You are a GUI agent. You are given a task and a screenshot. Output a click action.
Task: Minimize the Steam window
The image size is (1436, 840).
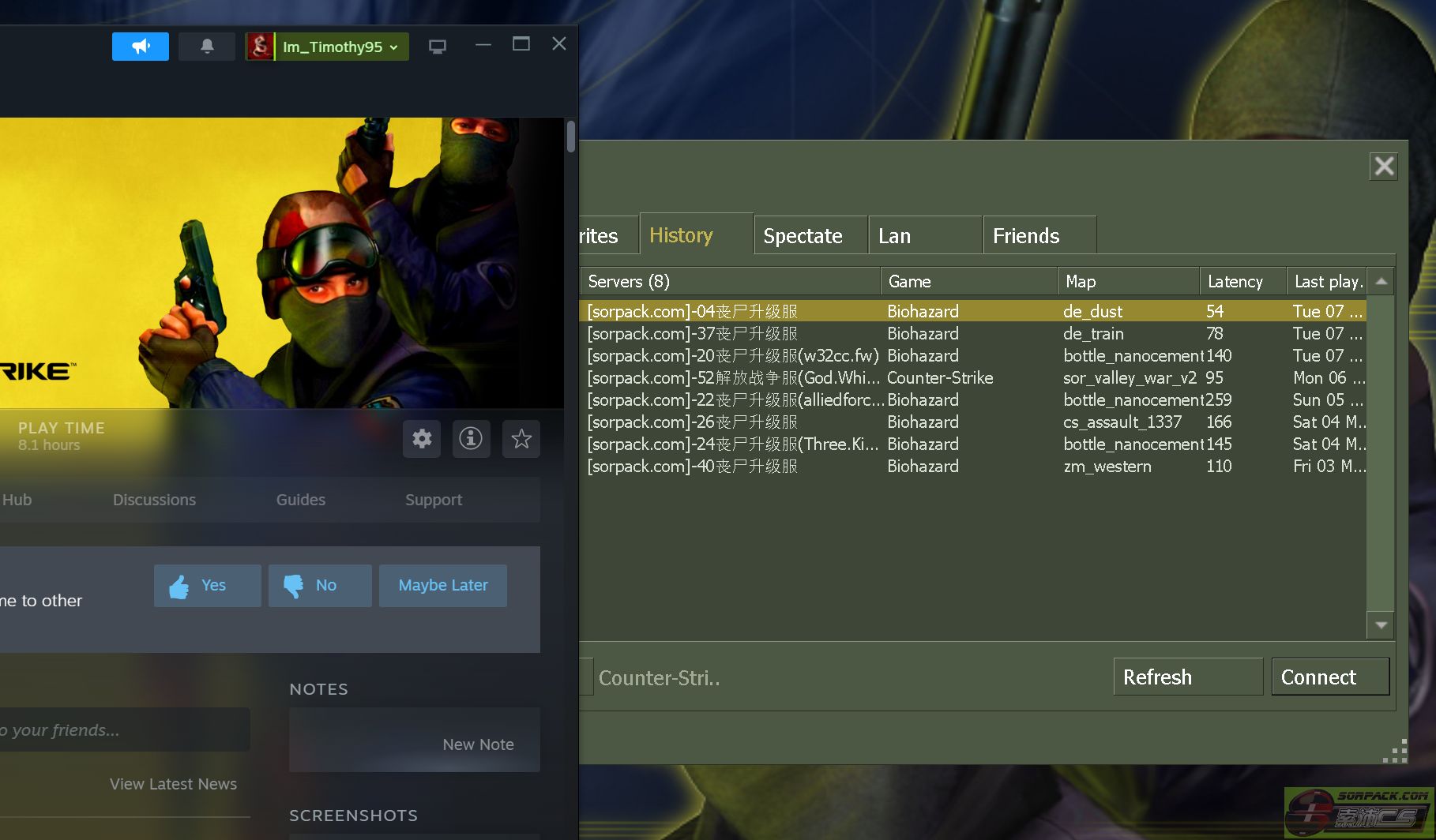pos(483,44)
